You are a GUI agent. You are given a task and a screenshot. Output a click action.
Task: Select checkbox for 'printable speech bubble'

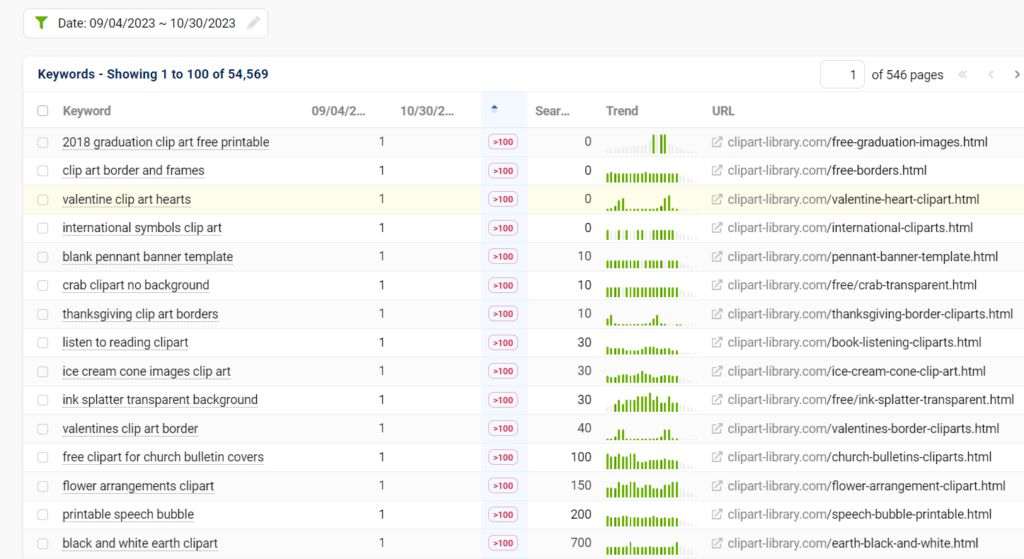pyautogui.click(x=42, y=514)
